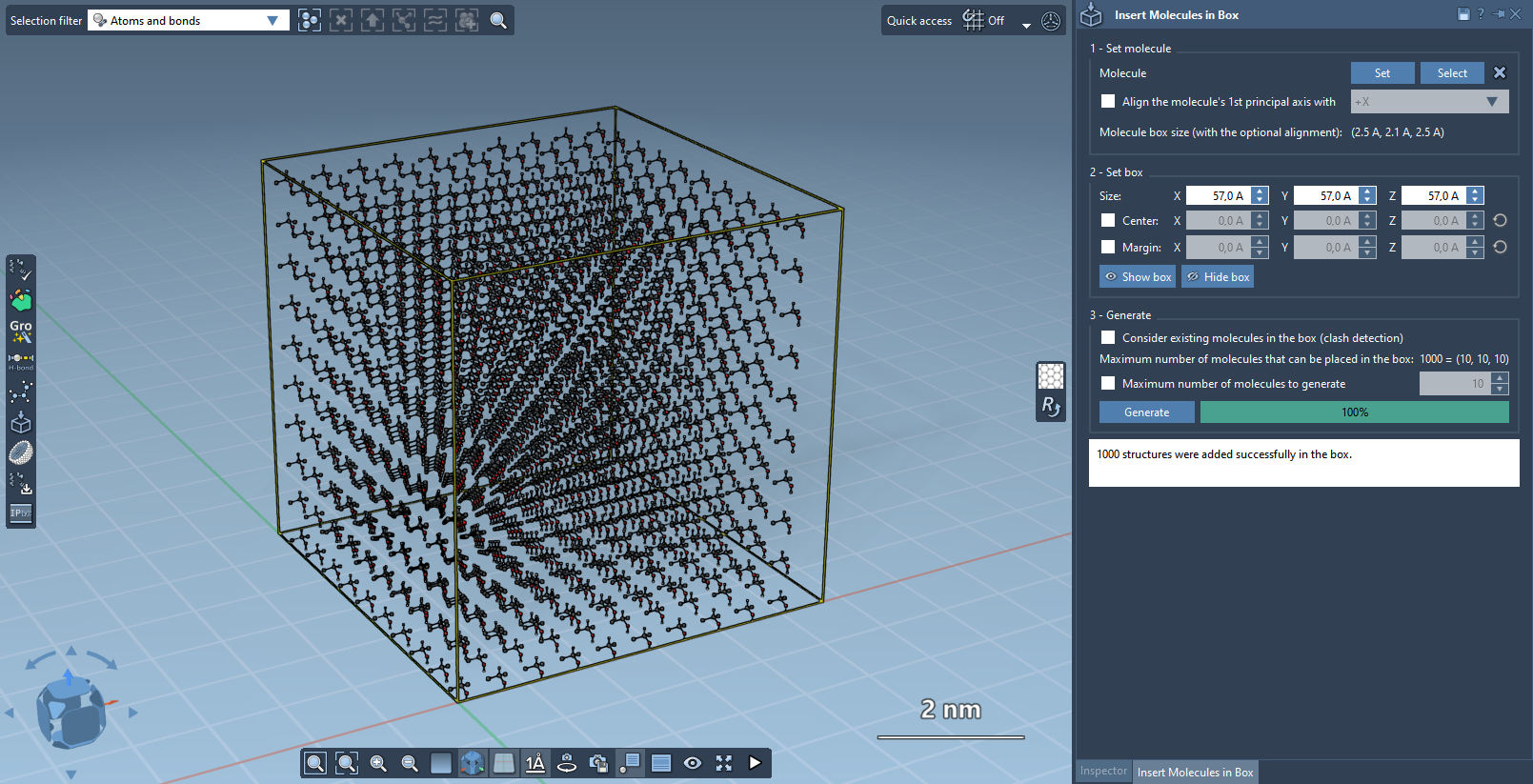Screen dimensions: 1533x784
Task: Expand the Quick access dropdown arrow
Action: click(x=1026, y=24)
